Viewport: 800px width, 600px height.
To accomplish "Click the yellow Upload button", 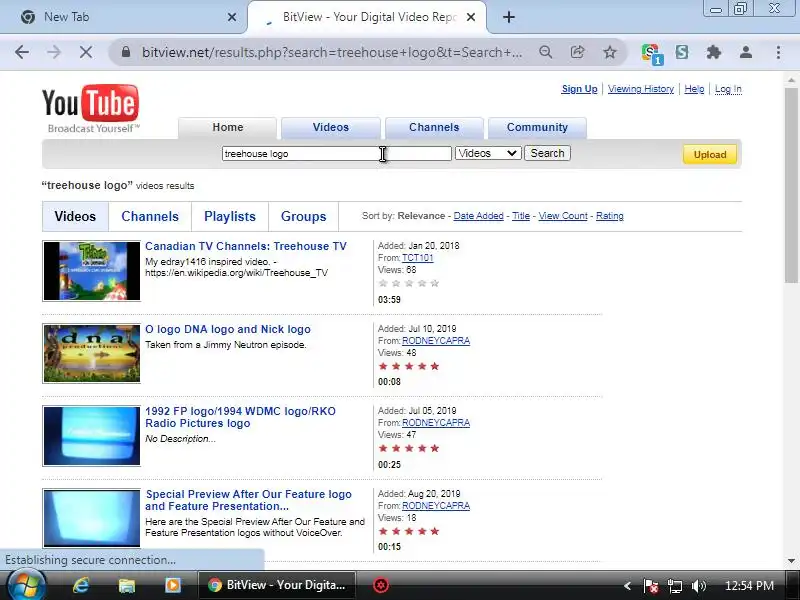I will (x=710, y=155).
